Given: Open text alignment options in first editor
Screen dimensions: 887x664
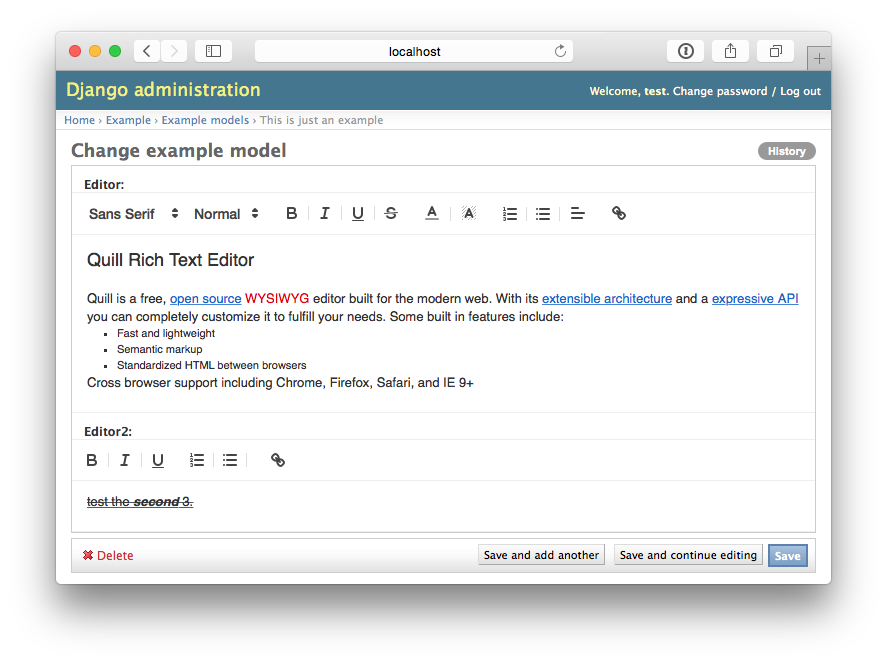Looking at the screenshot, I should pyautogui.click(x=578, y=213).
